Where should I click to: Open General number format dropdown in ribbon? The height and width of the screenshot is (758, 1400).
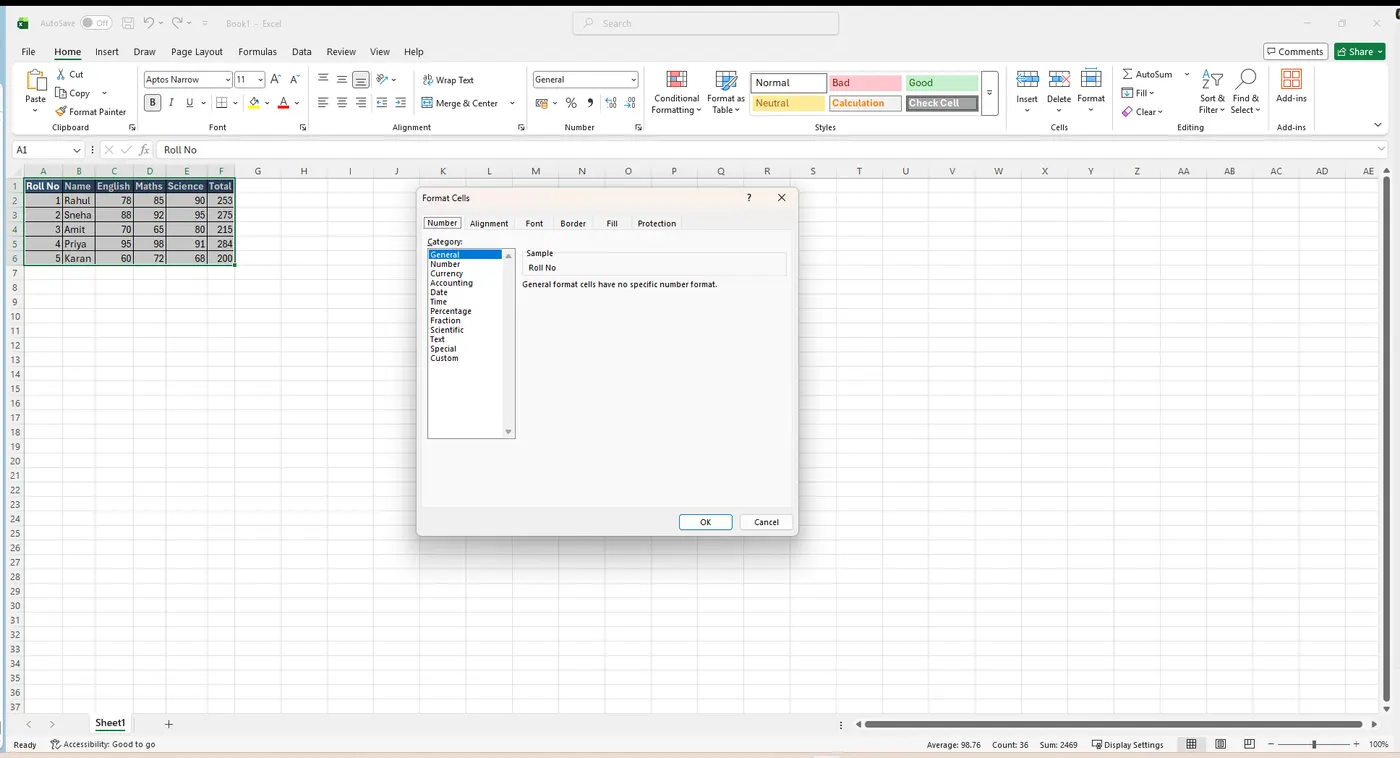pyautogui.click(x=634, y=80)
